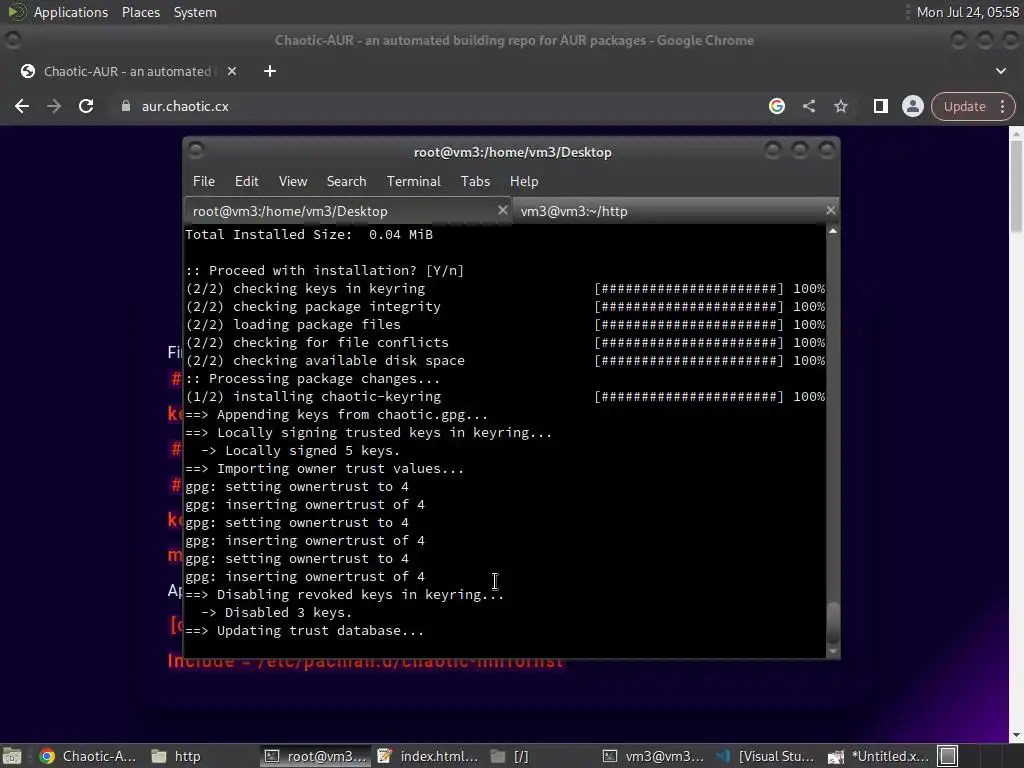Click workspace switcher icon in taskbar

(x=948, y=756)
